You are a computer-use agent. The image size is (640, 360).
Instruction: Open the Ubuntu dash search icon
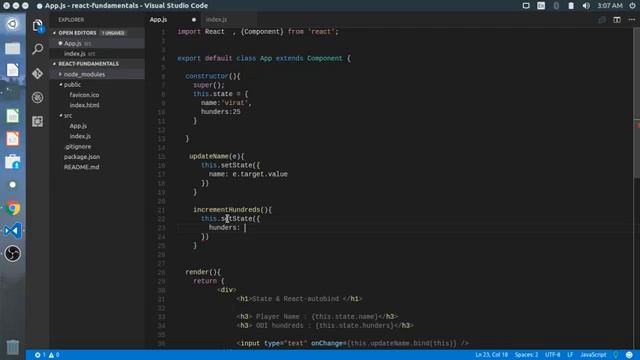(x=13, y=24)
